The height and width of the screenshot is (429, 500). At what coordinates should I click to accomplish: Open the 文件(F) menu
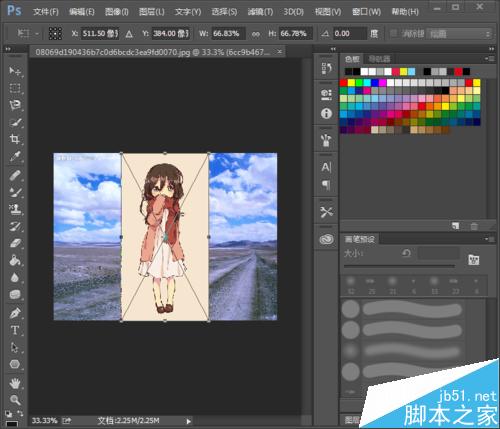click(46, 12)
